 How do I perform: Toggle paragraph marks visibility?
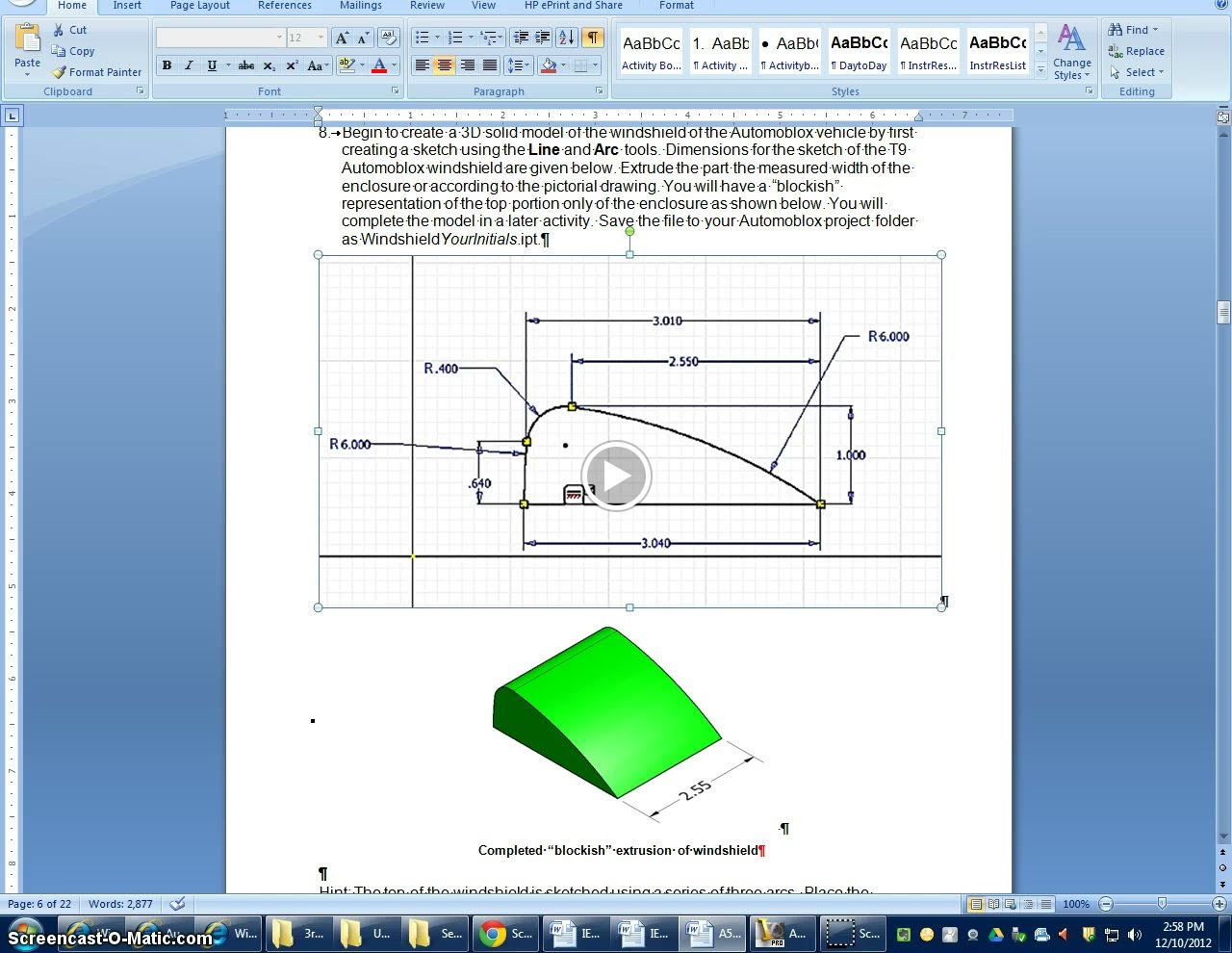[x=594, y=38]
